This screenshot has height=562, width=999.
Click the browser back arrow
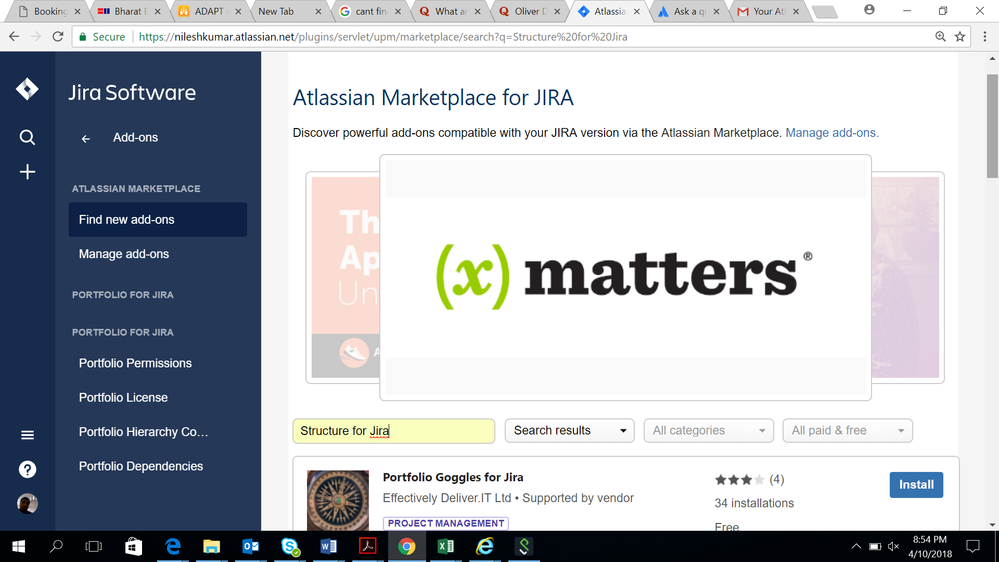tap(14, 37)
